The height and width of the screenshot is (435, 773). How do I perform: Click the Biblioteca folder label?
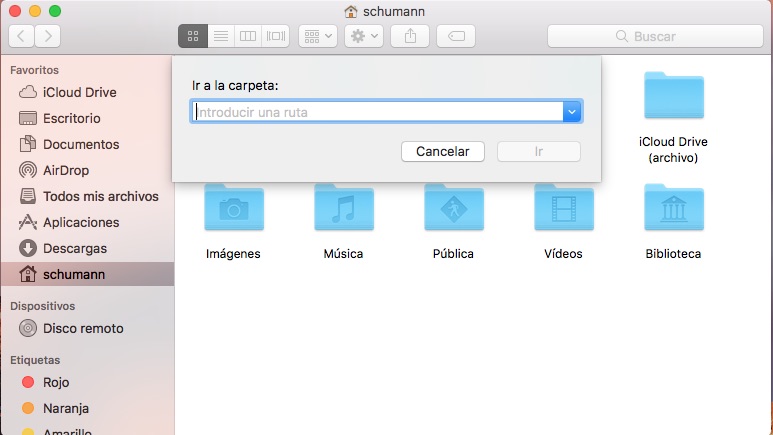(x=673, y=254)
